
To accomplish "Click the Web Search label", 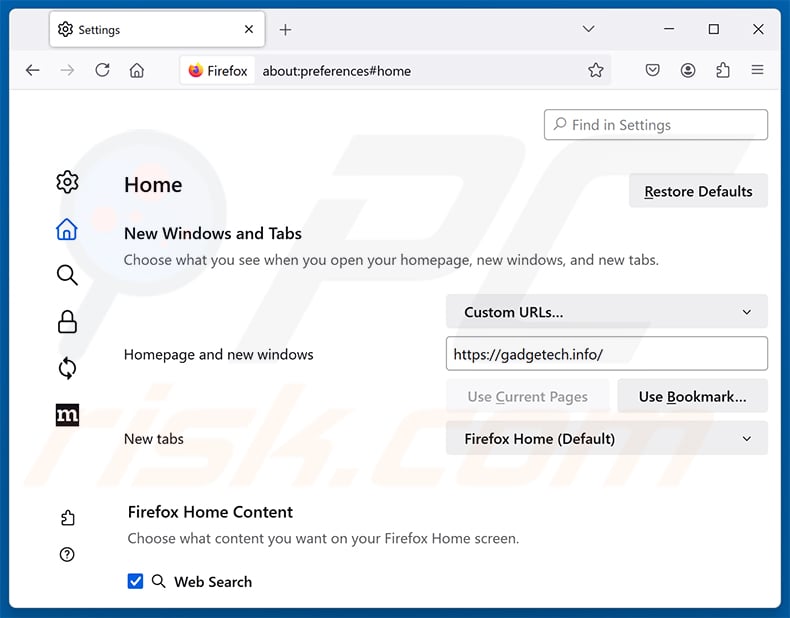I will (x=213, y=582).
